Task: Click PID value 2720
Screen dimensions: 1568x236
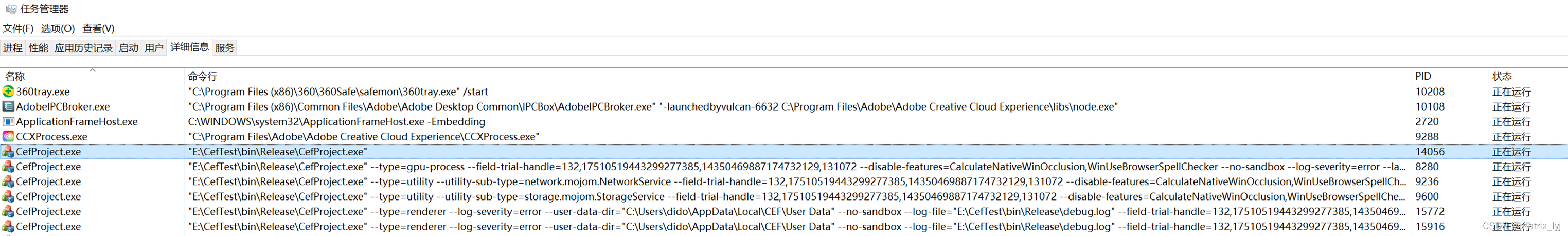Action: (x=1427, y=122)
